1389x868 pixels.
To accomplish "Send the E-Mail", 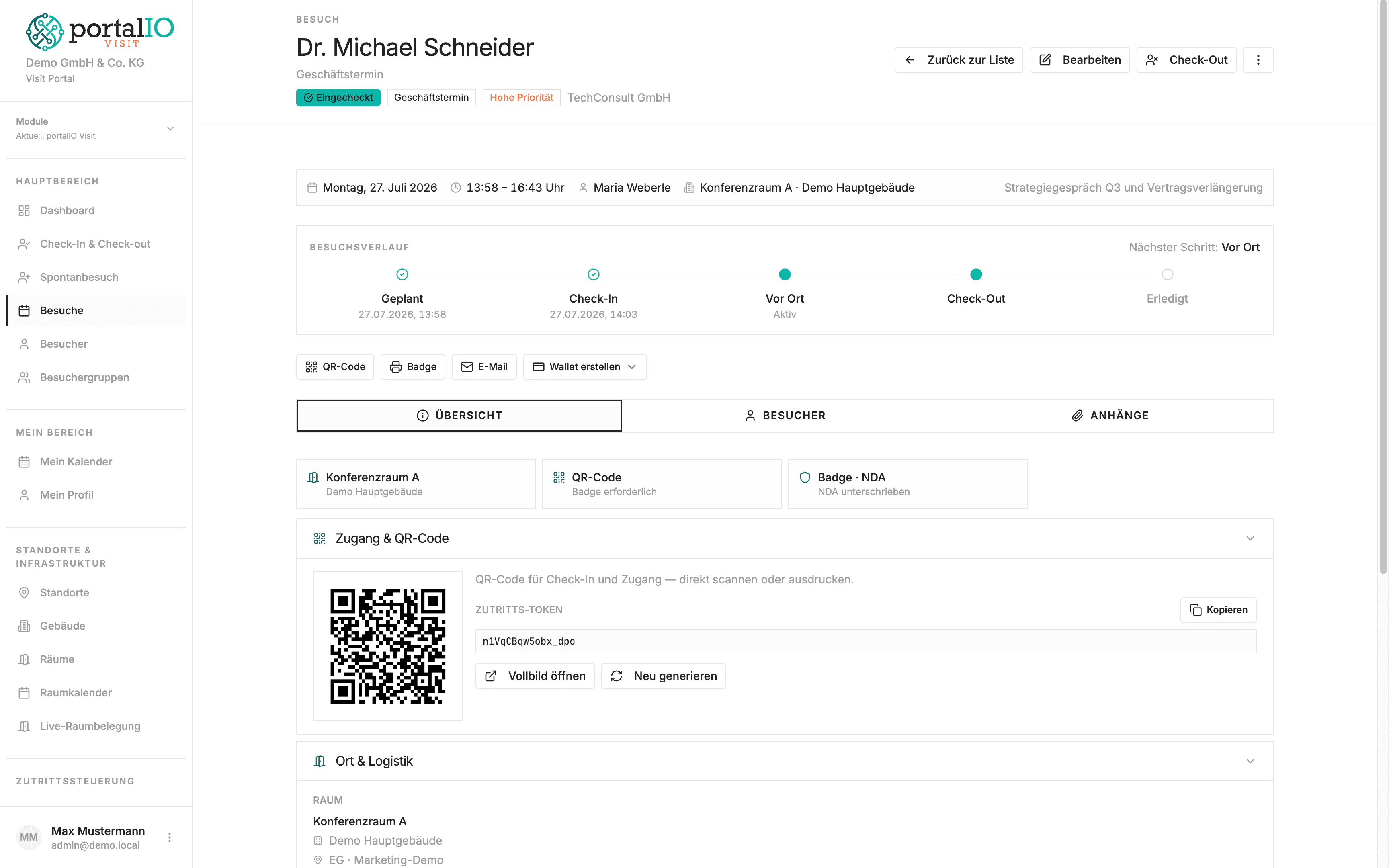I will coord(484,367).
